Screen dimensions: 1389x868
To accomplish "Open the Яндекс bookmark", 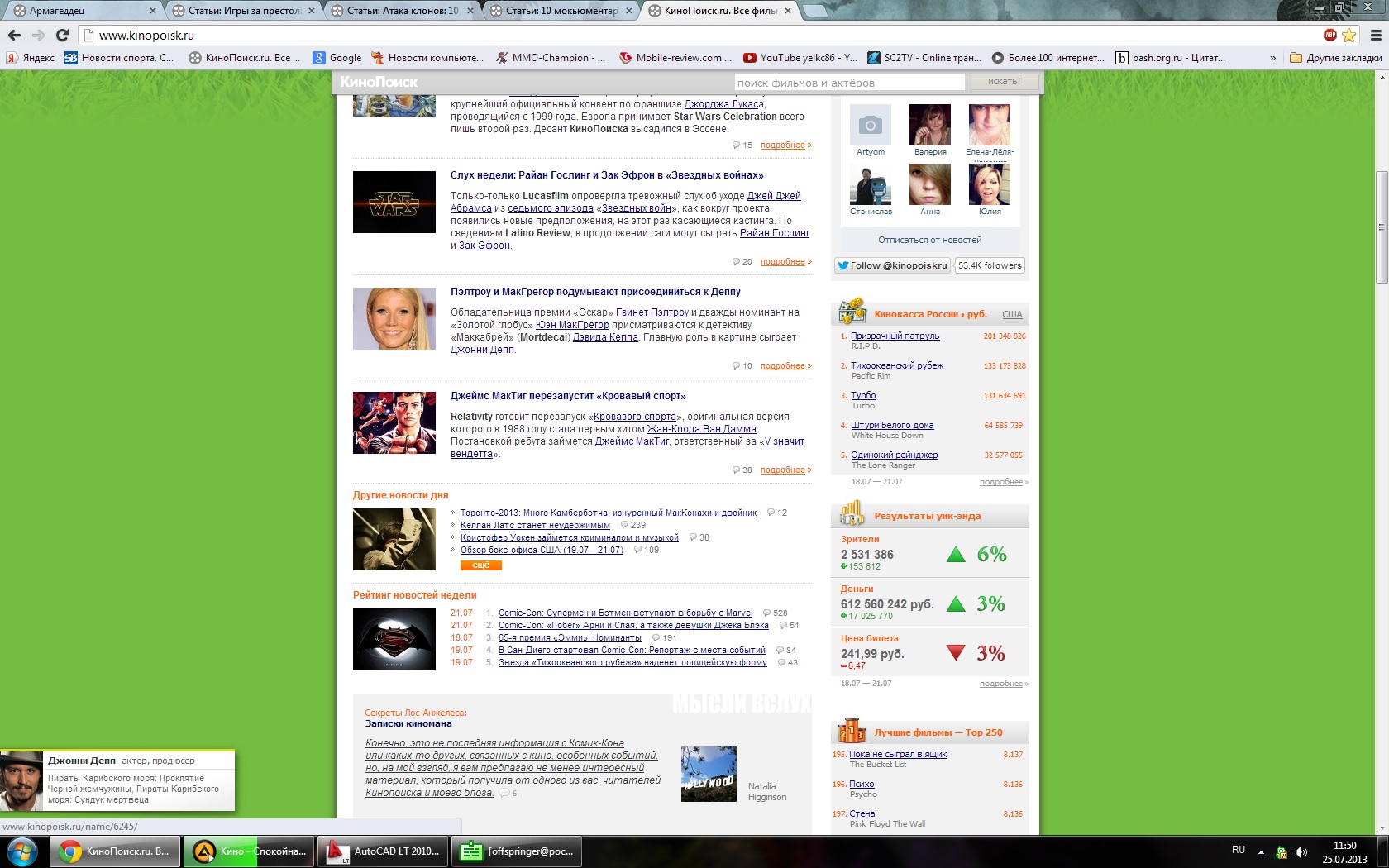I will coord(30,58).
